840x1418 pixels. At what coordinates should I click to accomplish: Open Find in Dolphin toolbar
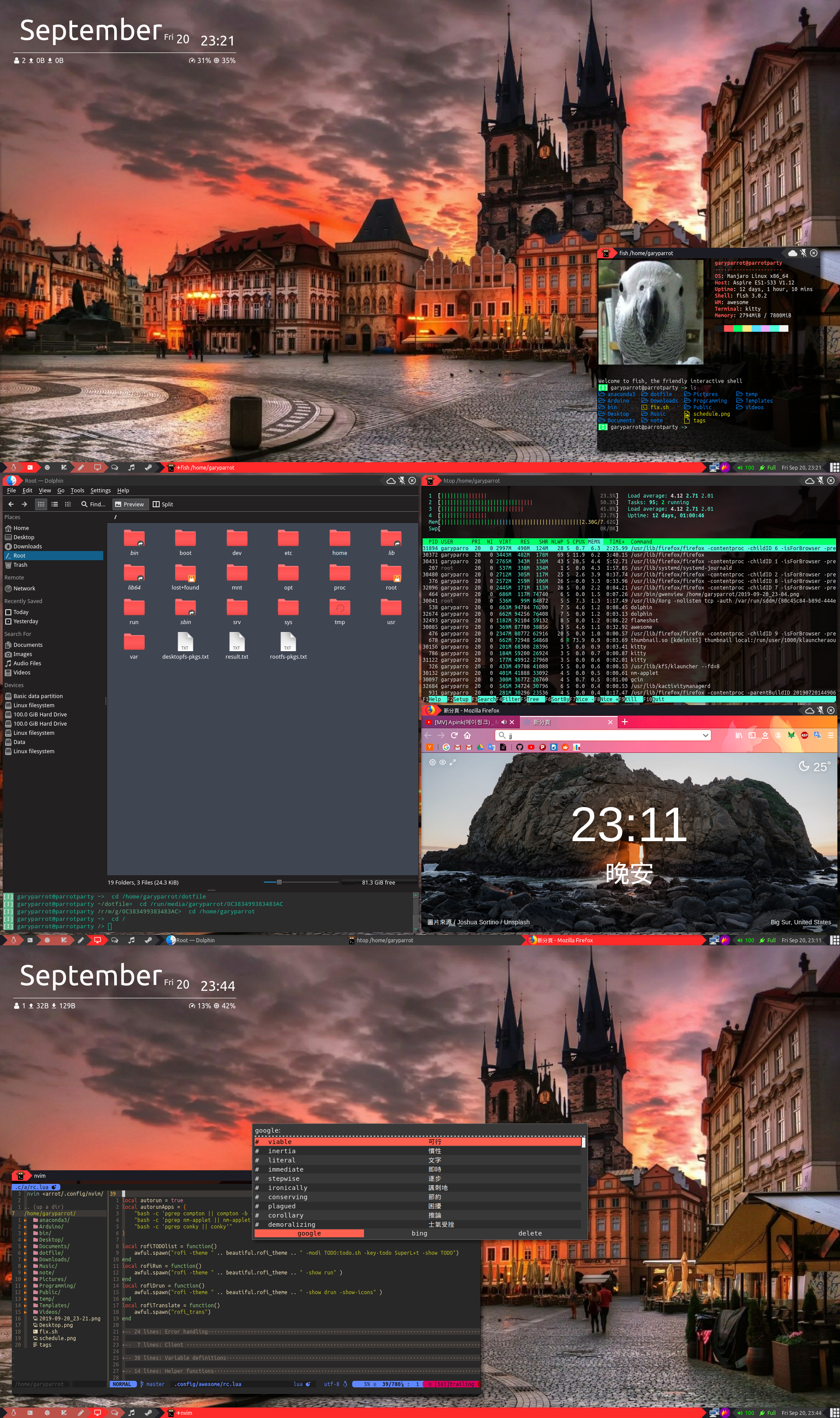[x=93, y=504]
